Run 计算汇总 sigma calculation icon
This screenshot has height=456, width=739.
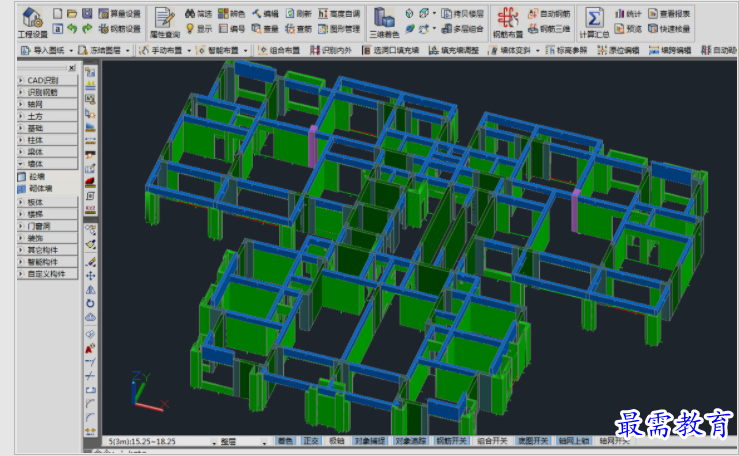594,22
